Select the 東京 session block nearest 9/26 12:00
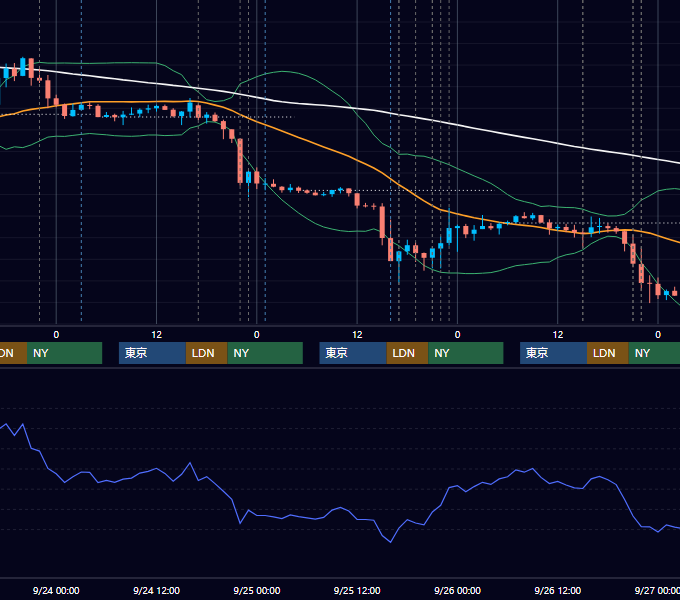 pyautogui.click(x=553, y=353)
